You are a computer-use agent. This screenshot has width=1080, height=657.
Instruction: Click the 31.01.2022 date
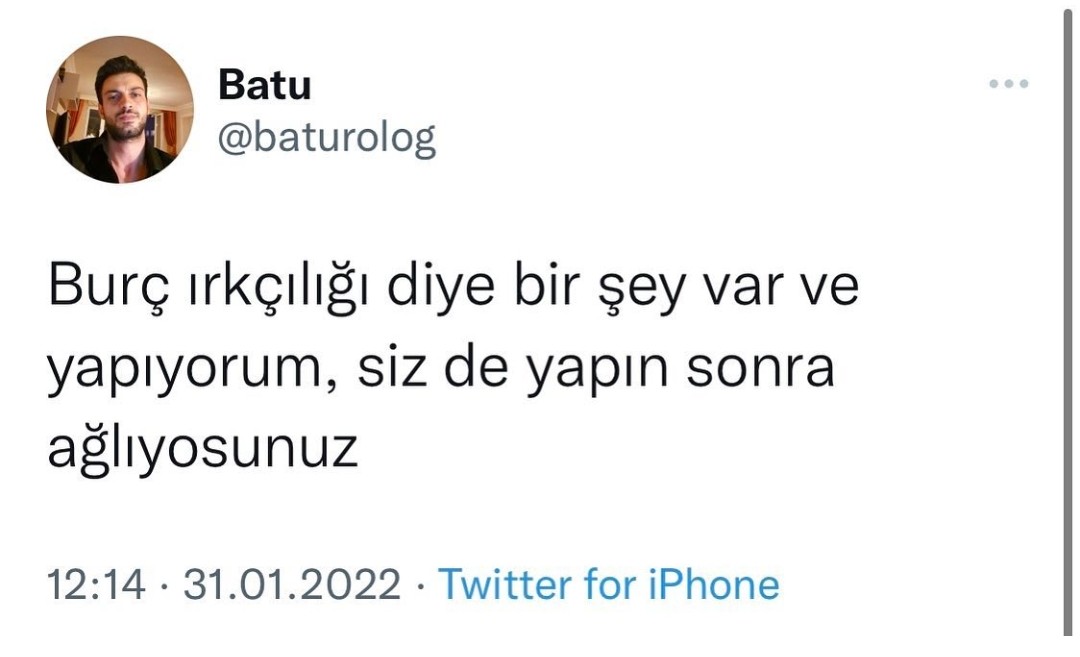point(291,584)
